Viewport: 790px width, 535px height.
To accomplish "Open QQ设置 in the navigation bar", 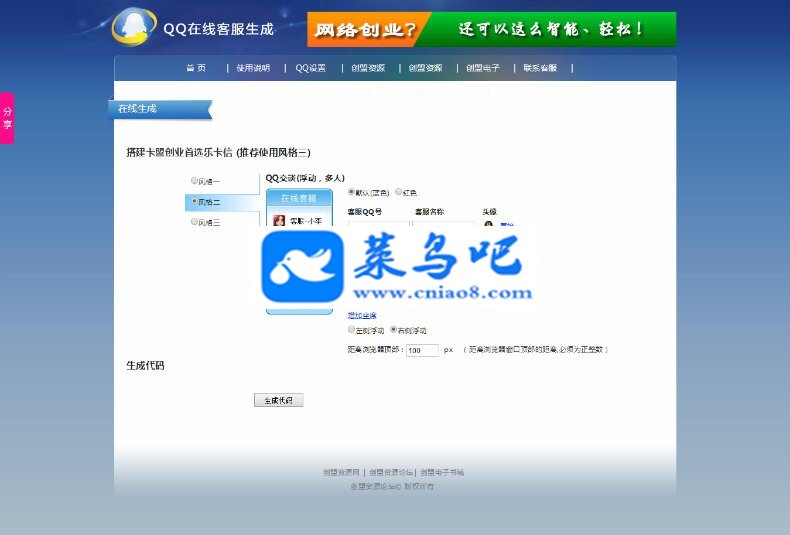I will coord(310,68).
